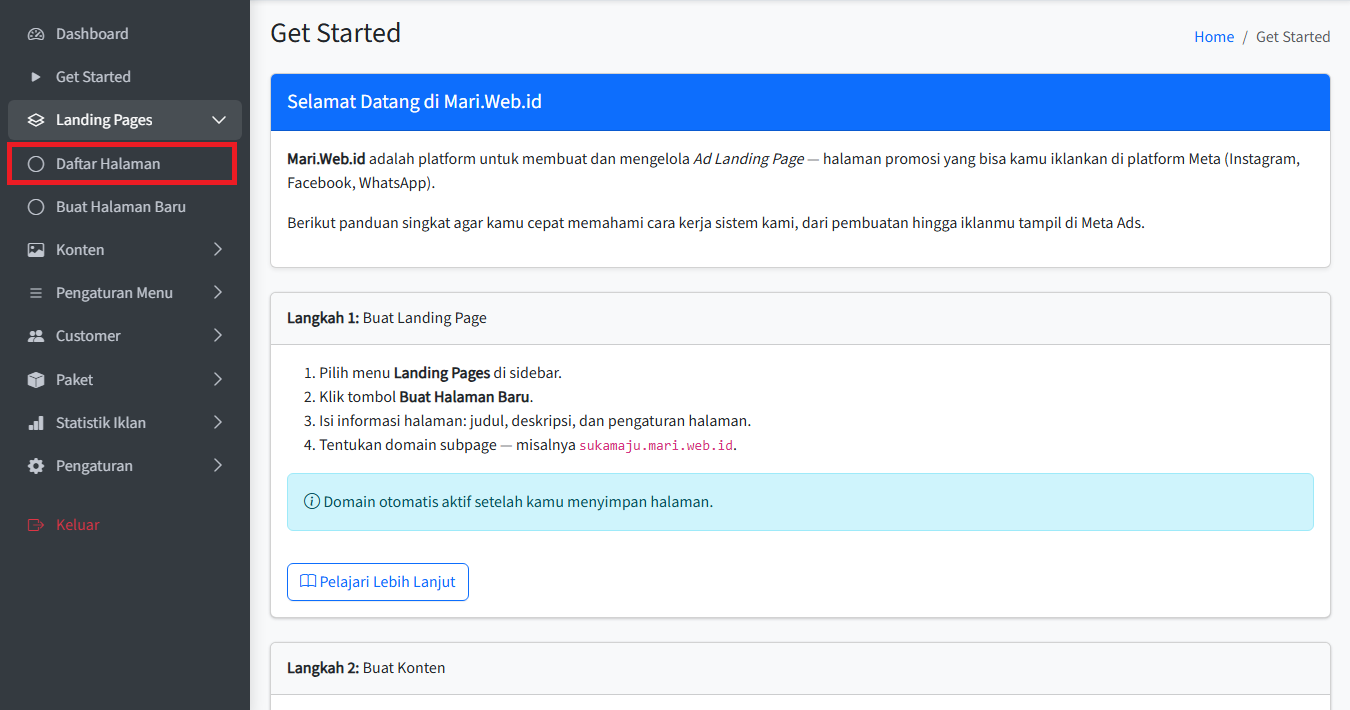This screenshot has width=1350, height=710.
Task: Click the Pelajari Lebih Lanjut button
Action: tap(378, 582)
